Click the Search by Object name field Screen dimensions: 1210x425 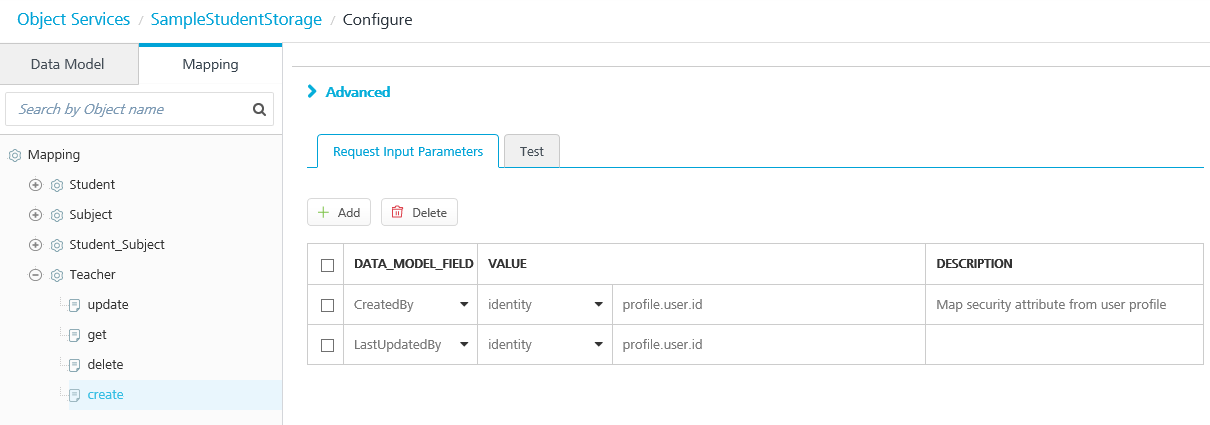click(128, 109)
